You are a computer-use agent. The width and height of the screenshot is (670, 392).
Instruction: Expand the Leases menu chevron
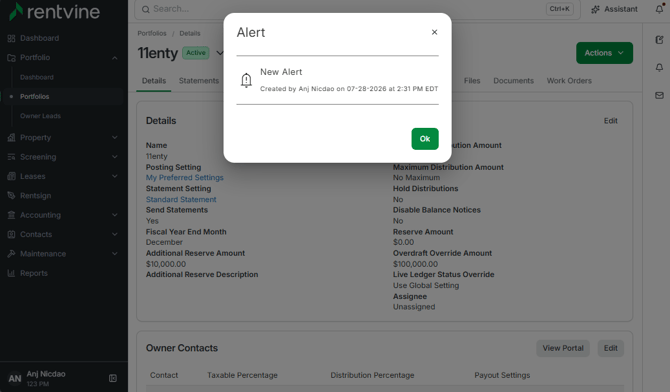(115, 176)
